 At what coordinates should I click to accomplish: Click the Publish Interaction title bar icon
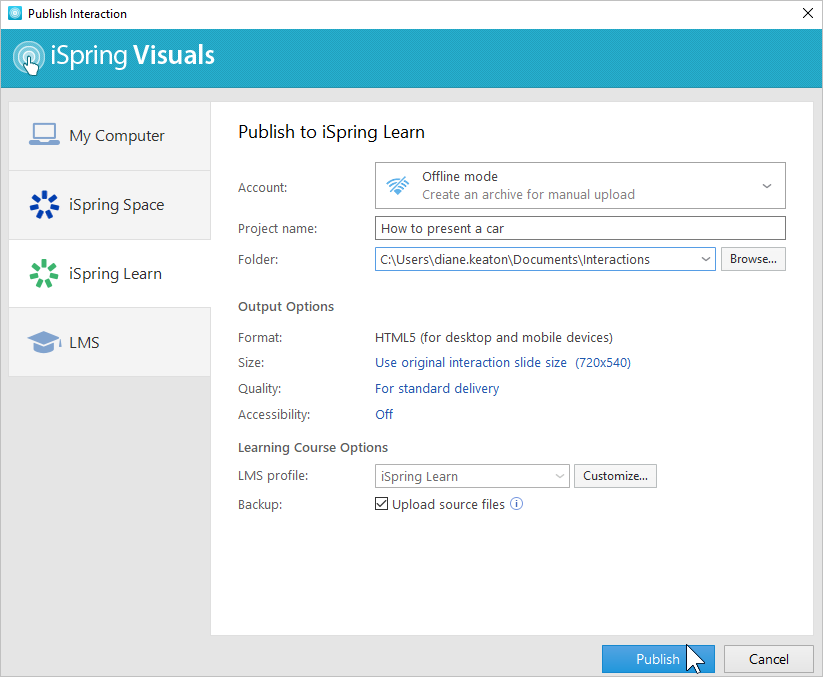[14, 14]
